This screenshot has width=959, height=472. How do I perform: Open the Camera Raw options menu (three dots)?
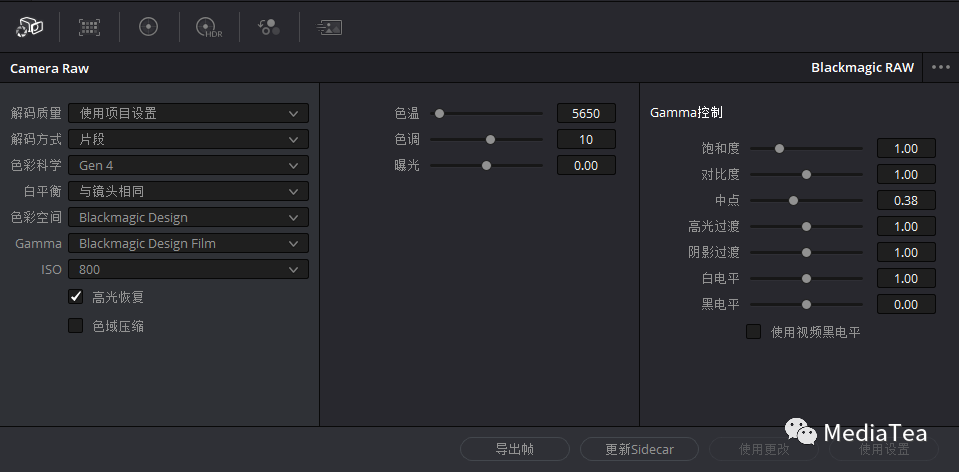tap(941, 67)
